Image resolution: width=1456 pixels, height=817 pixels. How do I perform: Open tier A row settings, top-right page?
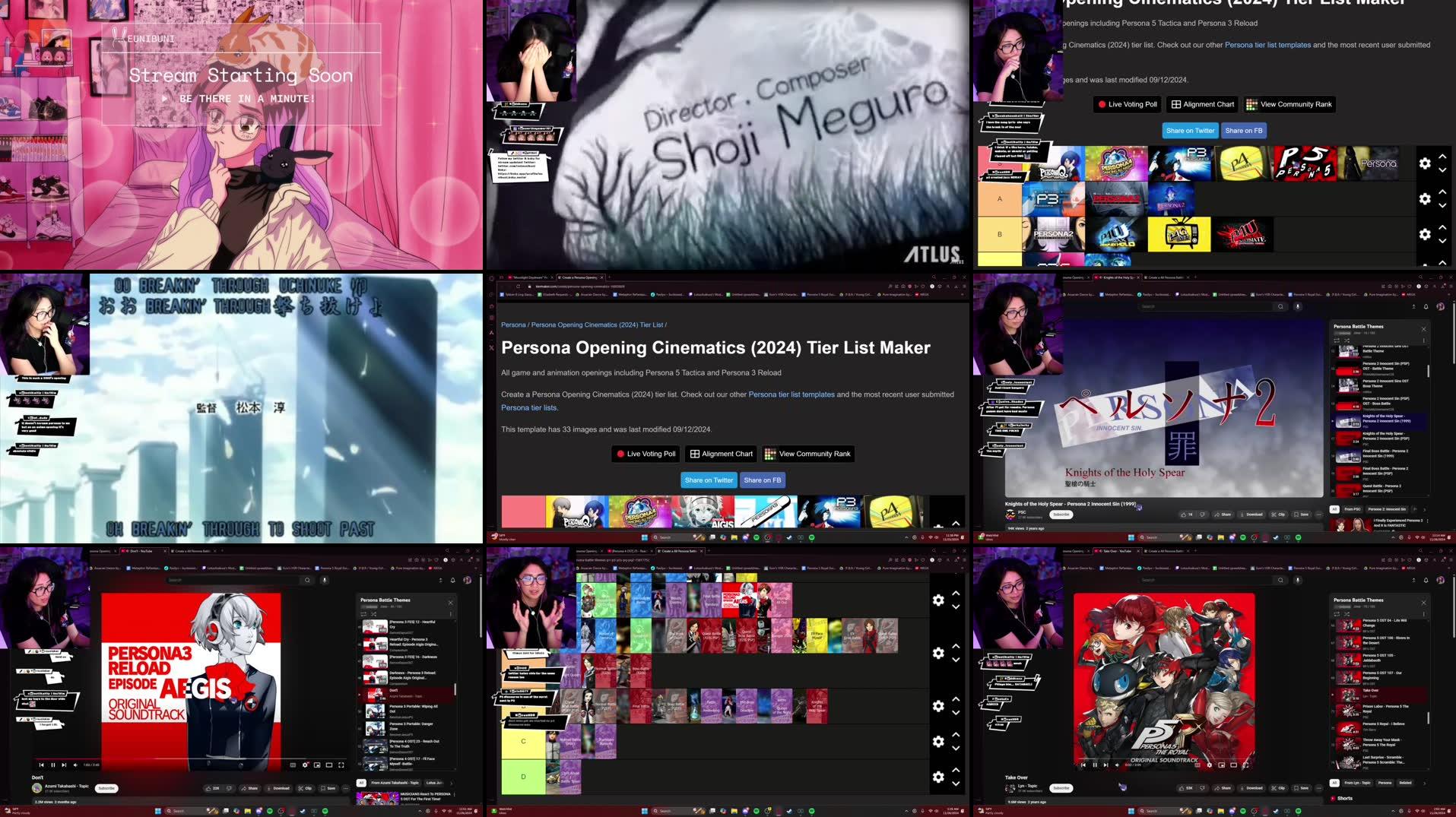pos(1425,198)
